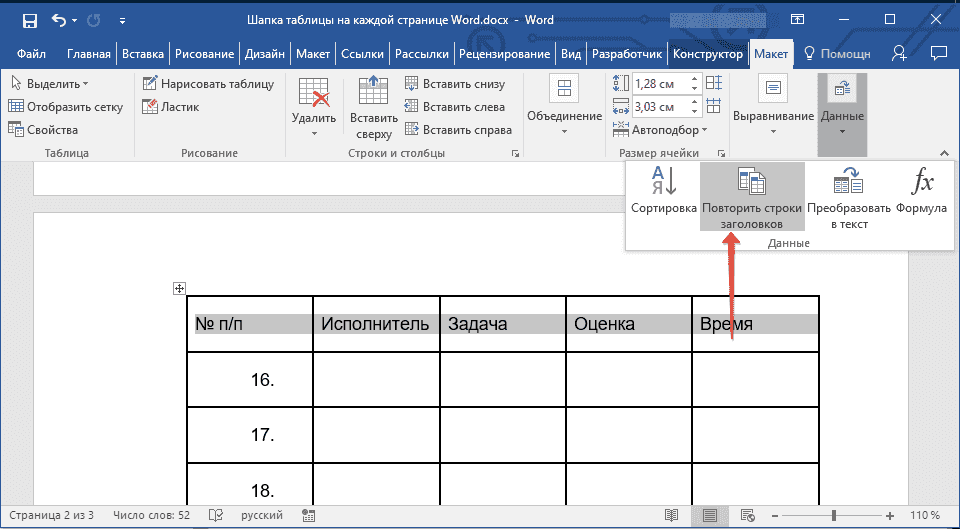Screen dimensions: 960x529
Task: Open the Формула dialog icon
Action: pyautogui.click(x=923, y=182)
